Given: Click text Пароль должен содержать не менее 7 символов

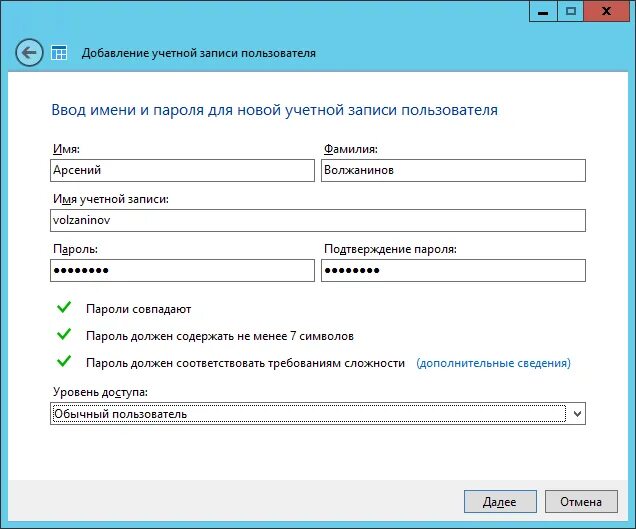Looking at the screenshot, I should (220, 336).
